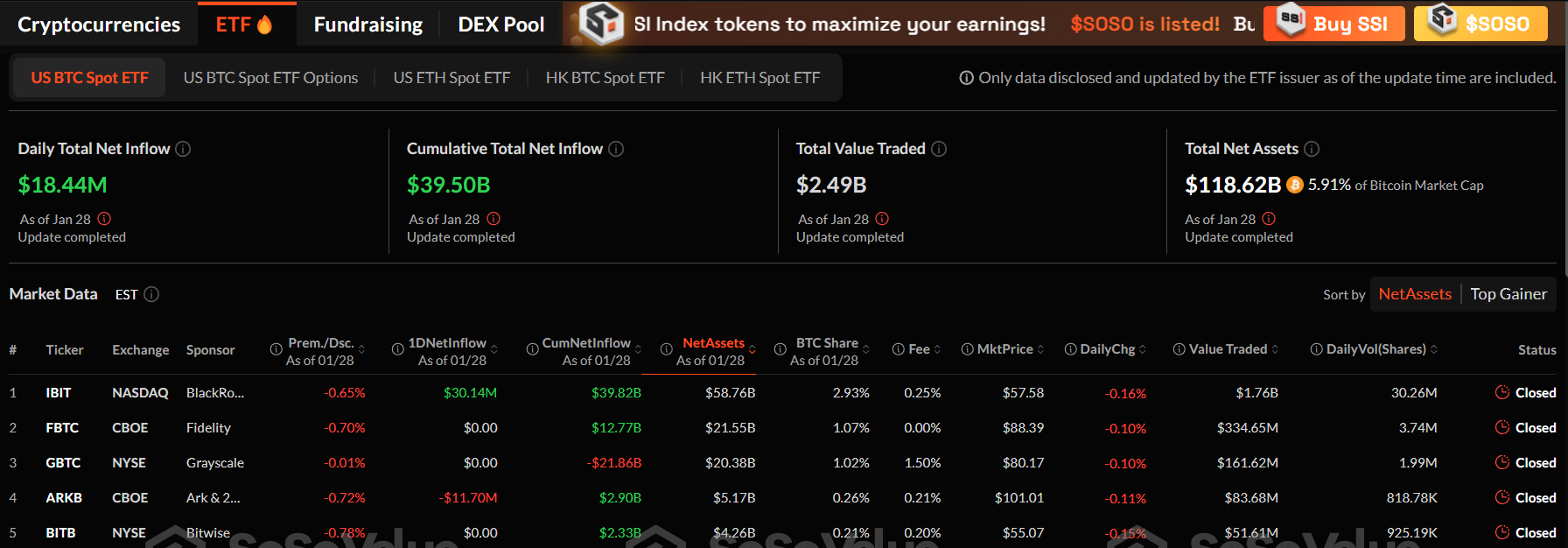Sort table by Prem./Dsc. arrows

click(x=361, y=349)
